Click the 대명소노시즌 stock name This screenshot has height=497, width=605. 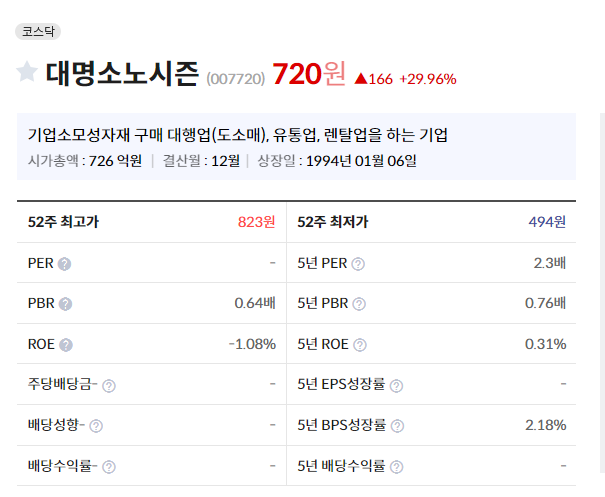click(122, 73)
